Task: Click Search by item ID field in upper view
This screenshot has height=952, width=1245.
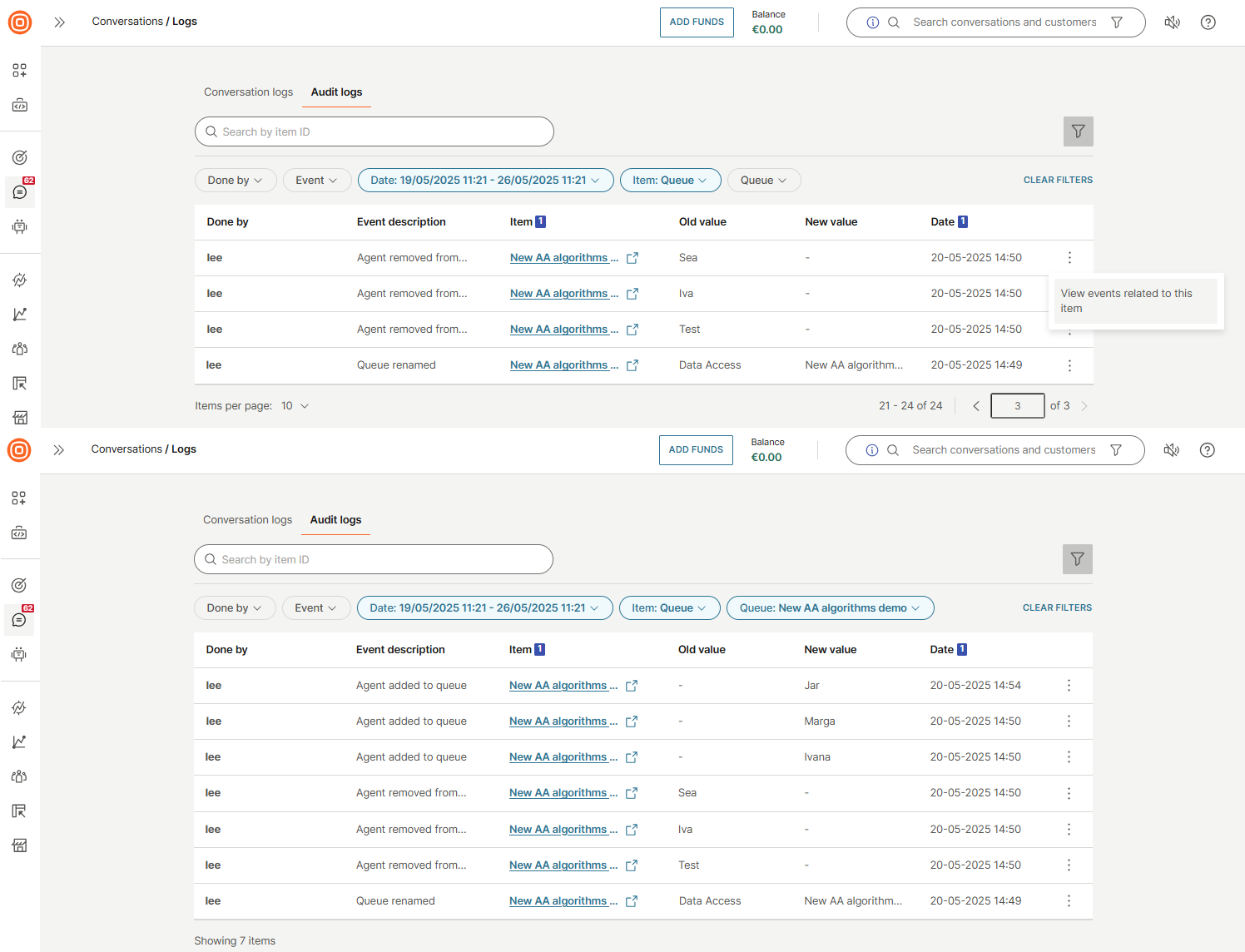Action: pos(374,131)
